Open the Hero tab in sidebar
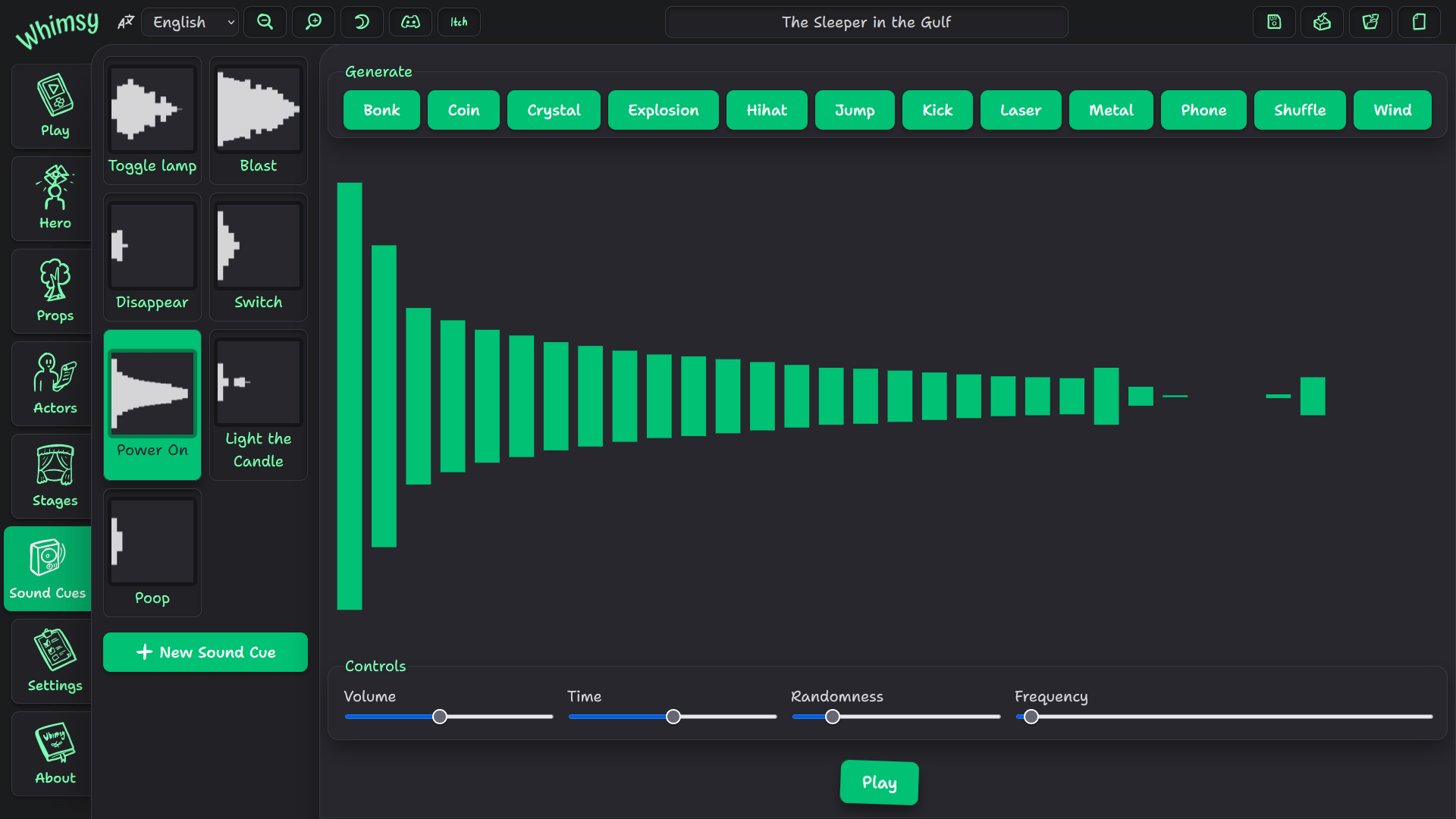 (x=55, y=198)
